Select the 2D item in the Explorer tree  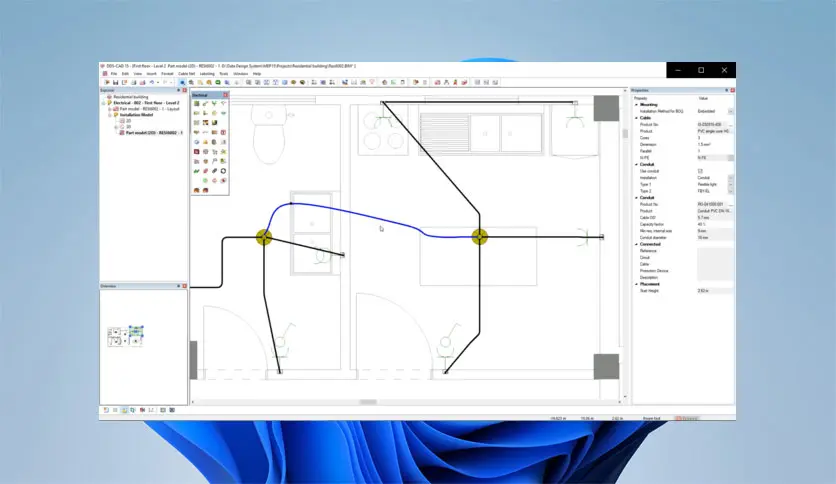pyautogui.click(x=128, y=120)
